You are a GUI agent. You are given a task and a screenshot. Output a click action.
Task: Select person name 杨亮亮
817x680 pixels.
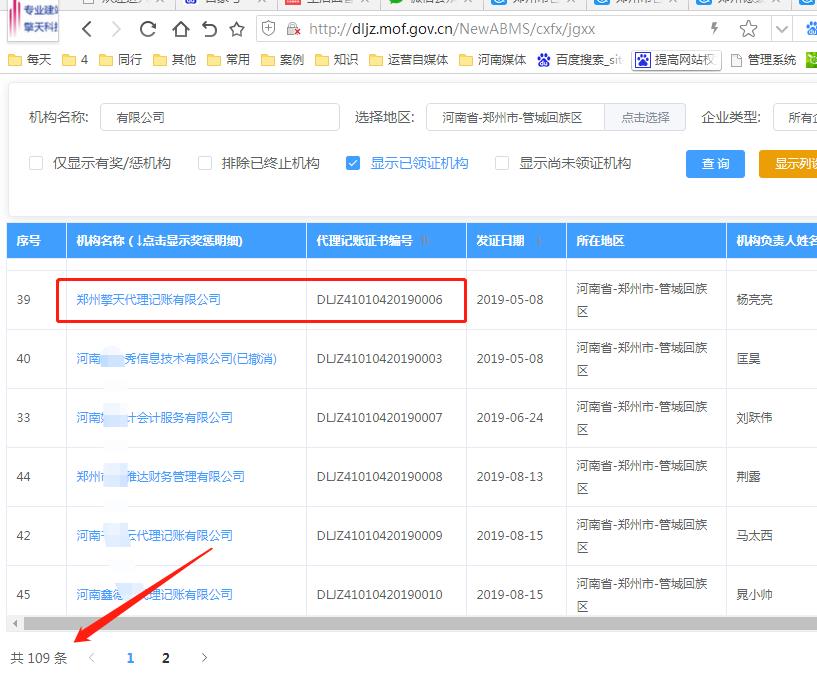pyautogui.click(x=754, y=300)
